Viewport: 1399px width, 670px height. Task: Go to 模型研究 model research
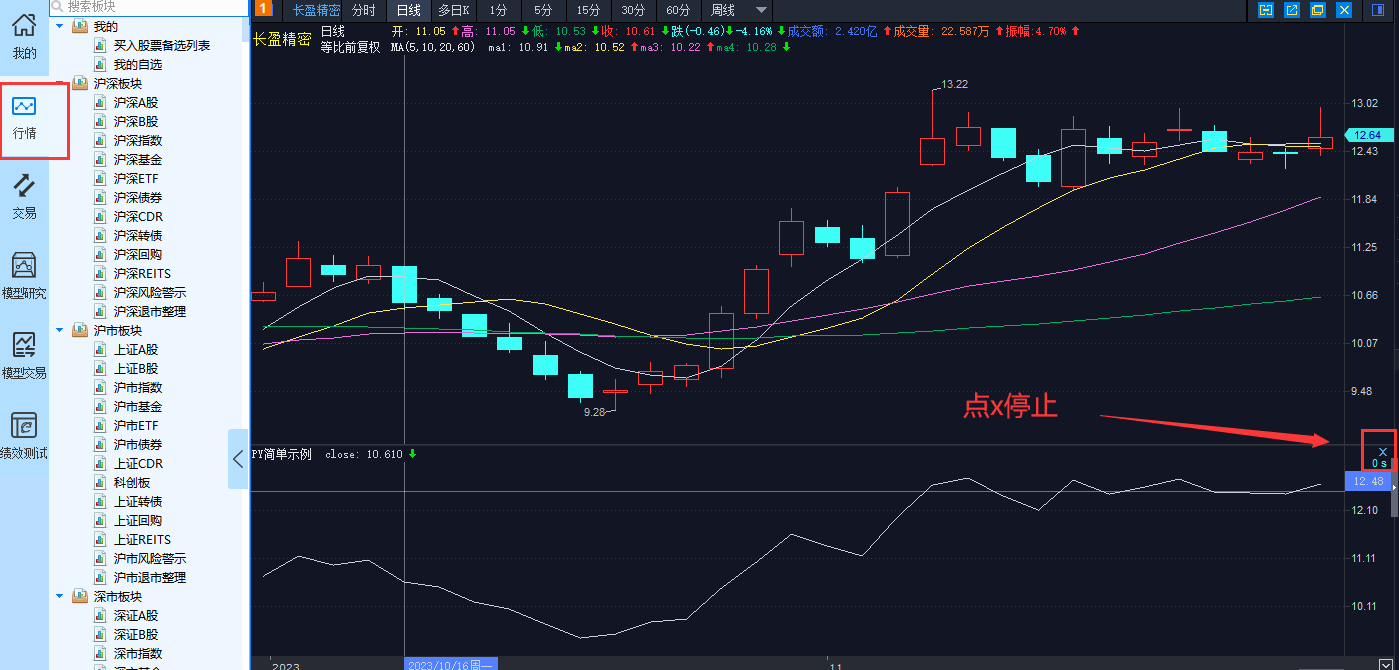pos(25,277)
